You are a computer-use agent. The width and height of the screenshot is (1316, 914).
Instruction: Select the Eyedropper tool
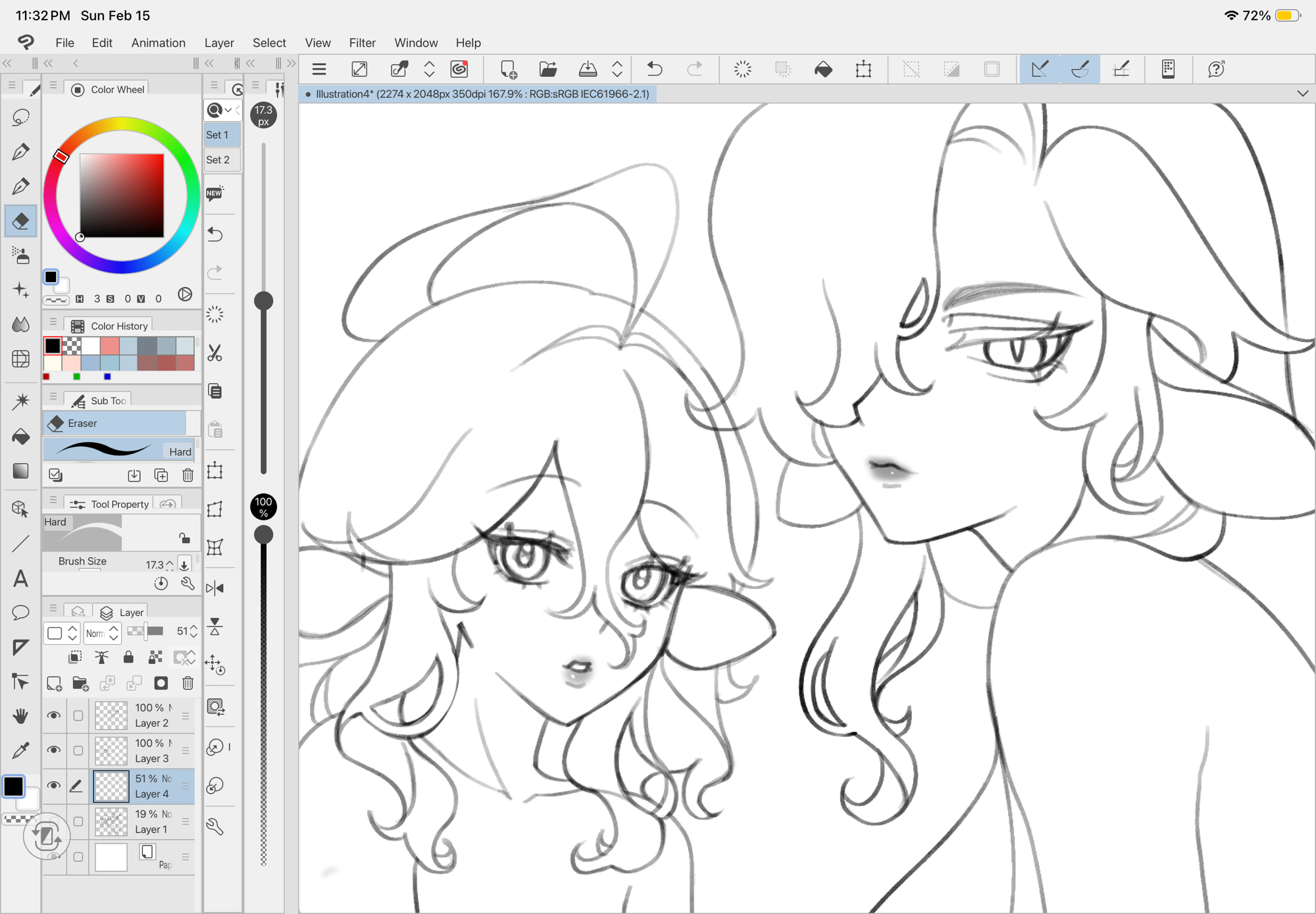(20, 750)
